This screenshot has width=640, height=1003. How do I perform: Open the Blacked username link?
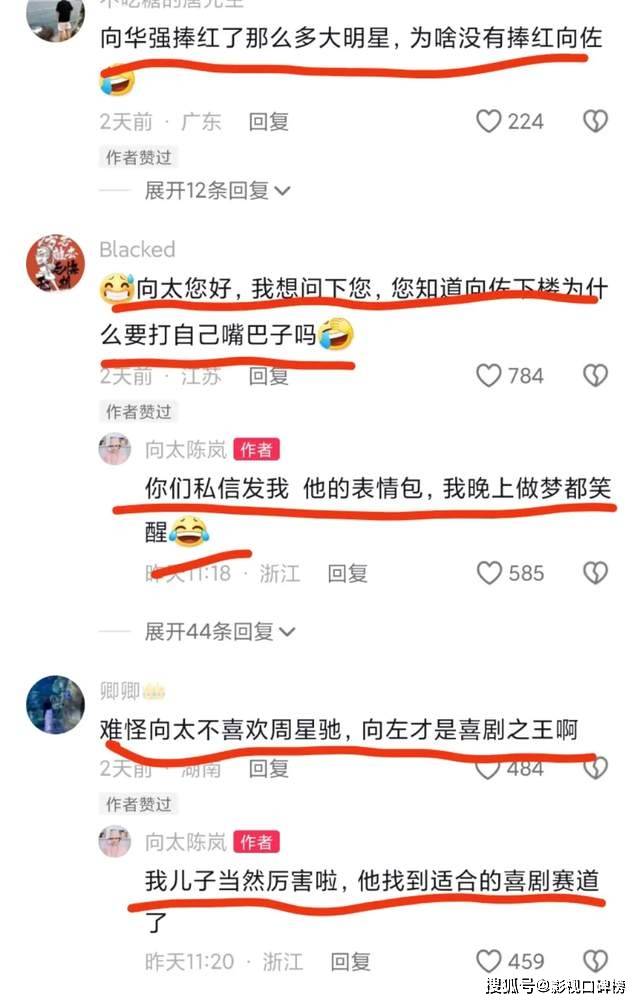137,249
